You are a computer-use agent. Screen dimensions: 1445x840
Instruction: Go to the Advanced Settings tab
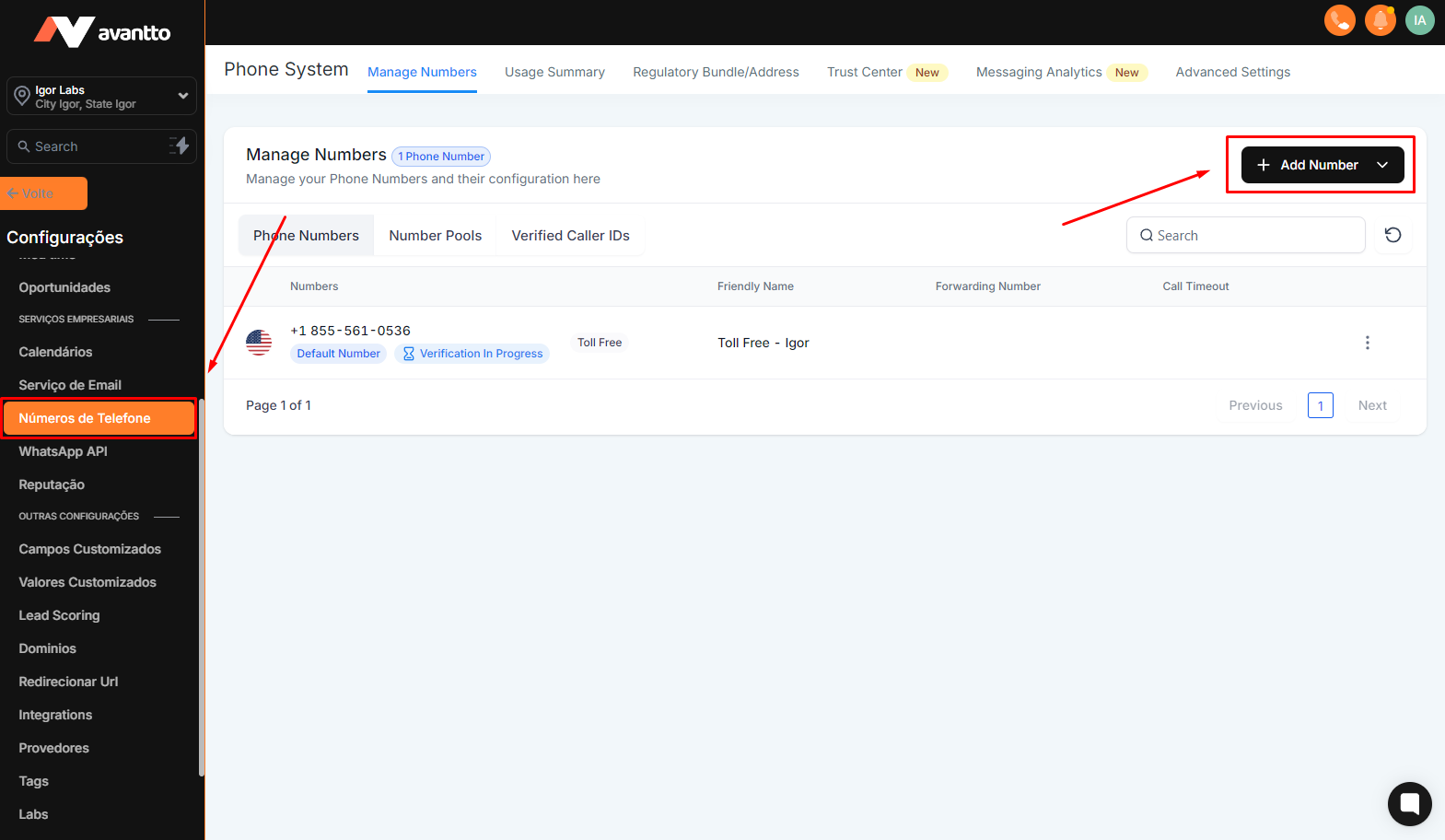click(1232, 72)
